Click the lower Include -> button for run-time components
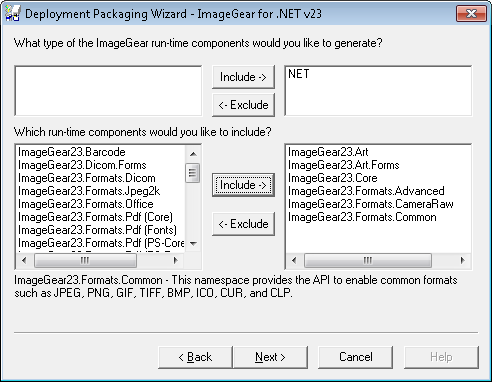This screenshot has height=382, width=492. tap(243, 185)
